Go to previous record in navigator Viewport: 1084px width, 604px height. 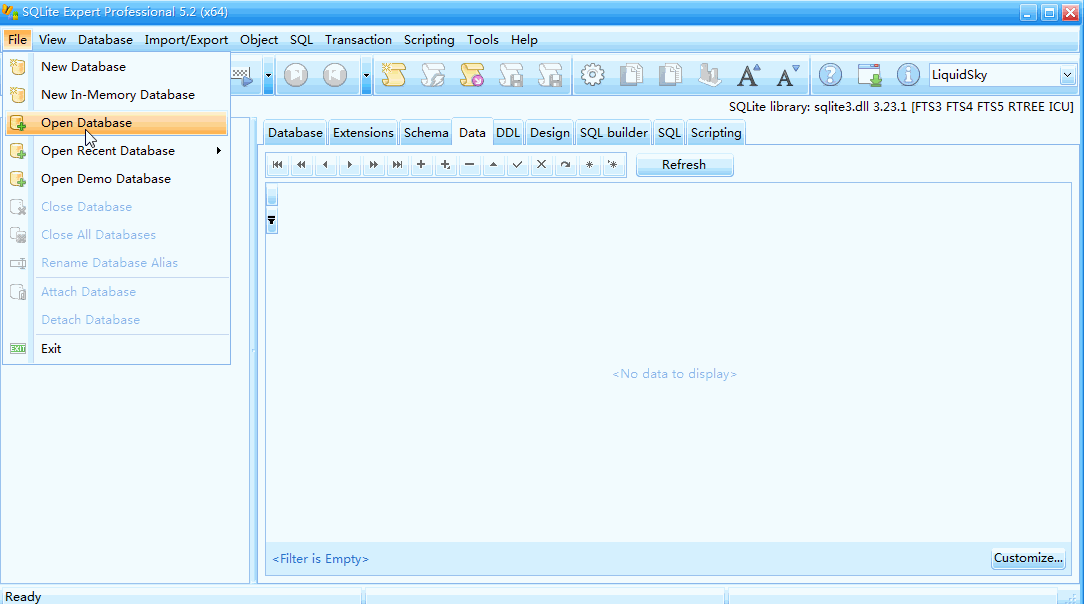tap(325, 164)
